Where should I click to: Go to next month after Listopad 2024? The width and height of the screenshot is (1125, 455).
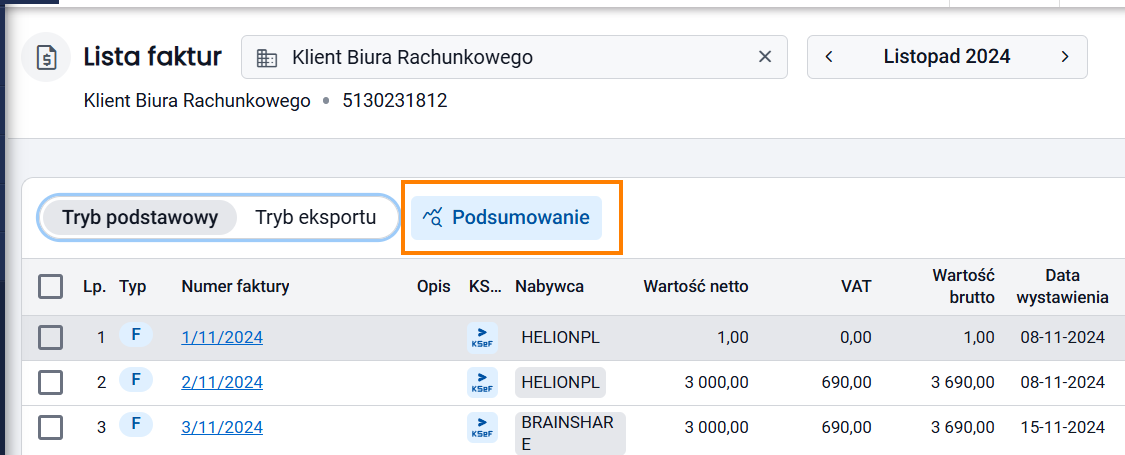click(x=1065, y=57)
